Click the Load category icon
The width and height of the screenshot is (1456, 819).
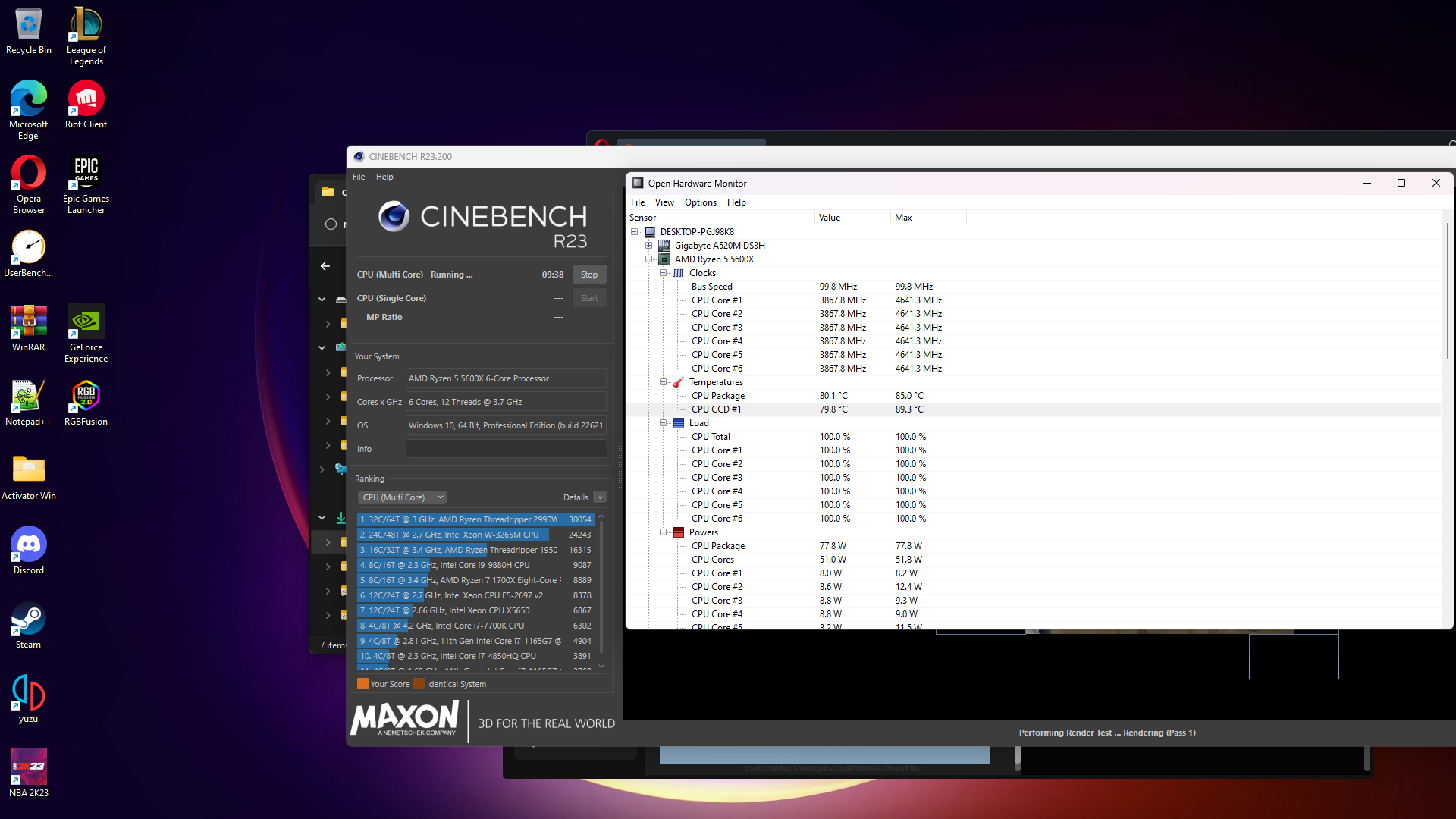[x=679, y=423]
